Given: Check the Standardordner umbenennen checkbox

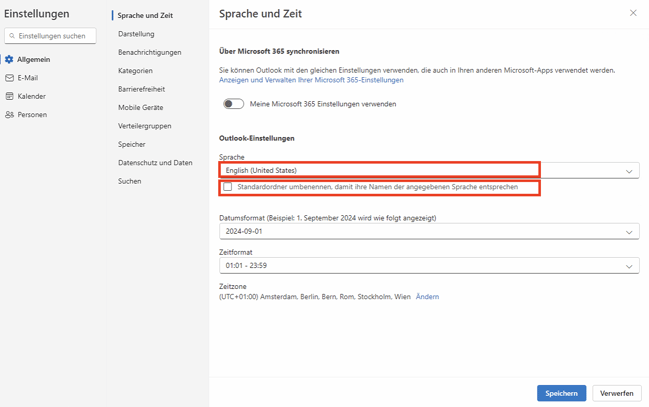Looking at the screenshot, I should point(228,187).
